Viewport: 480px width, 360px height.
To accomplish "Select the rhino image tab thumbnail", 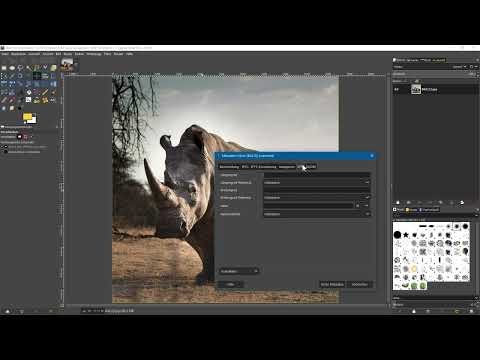I will pos(67,64).
